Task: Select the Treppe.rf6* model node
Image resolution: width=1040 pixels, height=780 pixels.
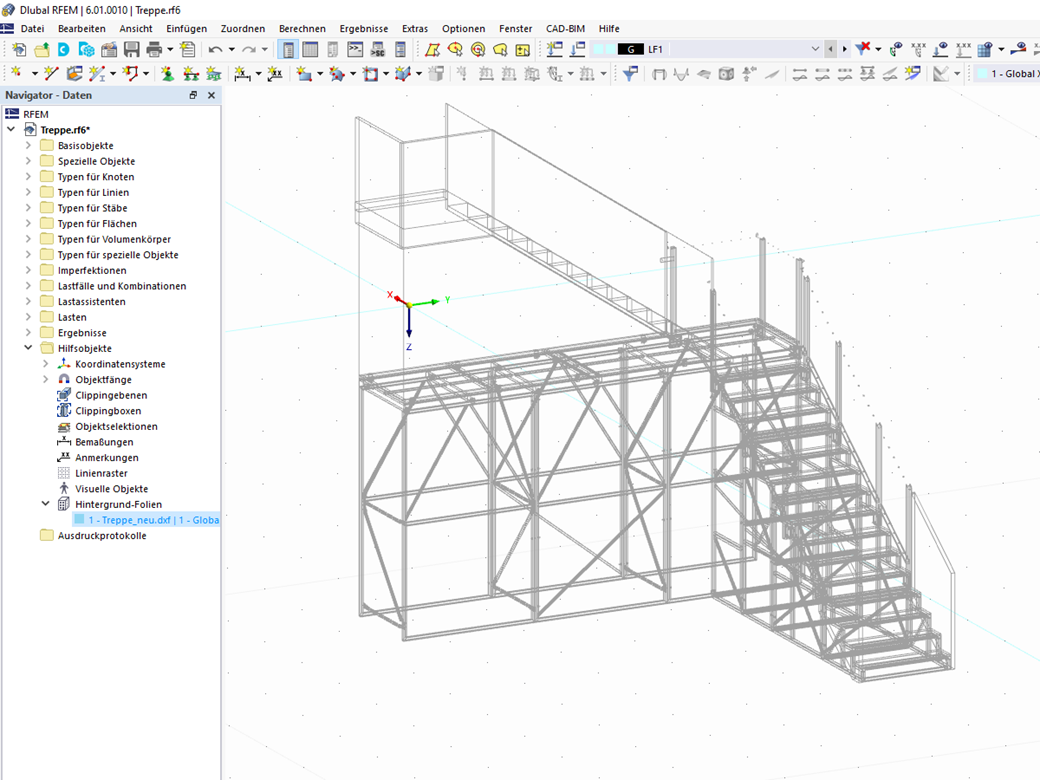Action: (65, 130)
